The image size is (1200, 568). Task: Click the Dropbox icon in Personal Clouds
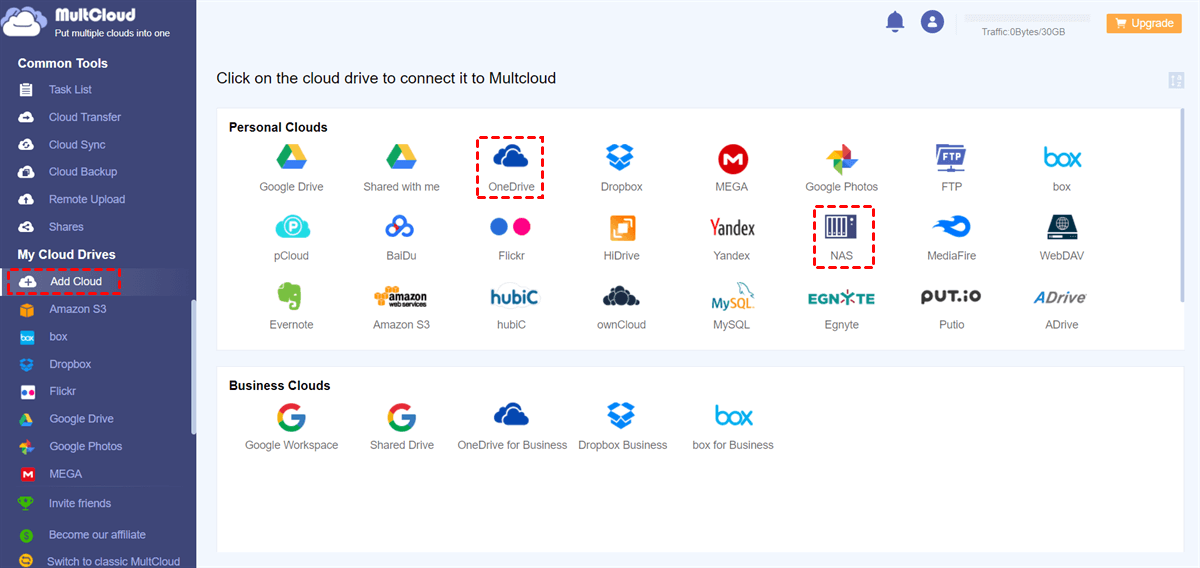[621, 158]
